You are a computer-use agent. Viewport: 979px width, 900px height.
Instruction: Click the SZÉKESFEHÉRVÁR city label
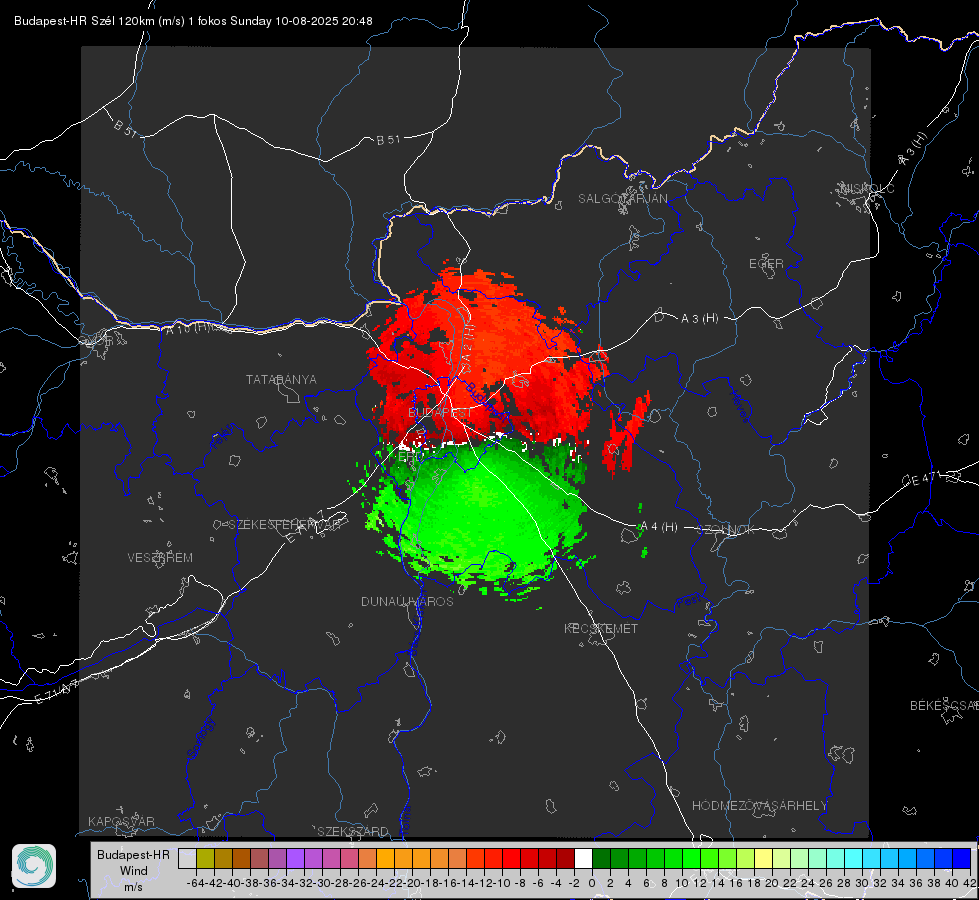click(x=285, y=525)
